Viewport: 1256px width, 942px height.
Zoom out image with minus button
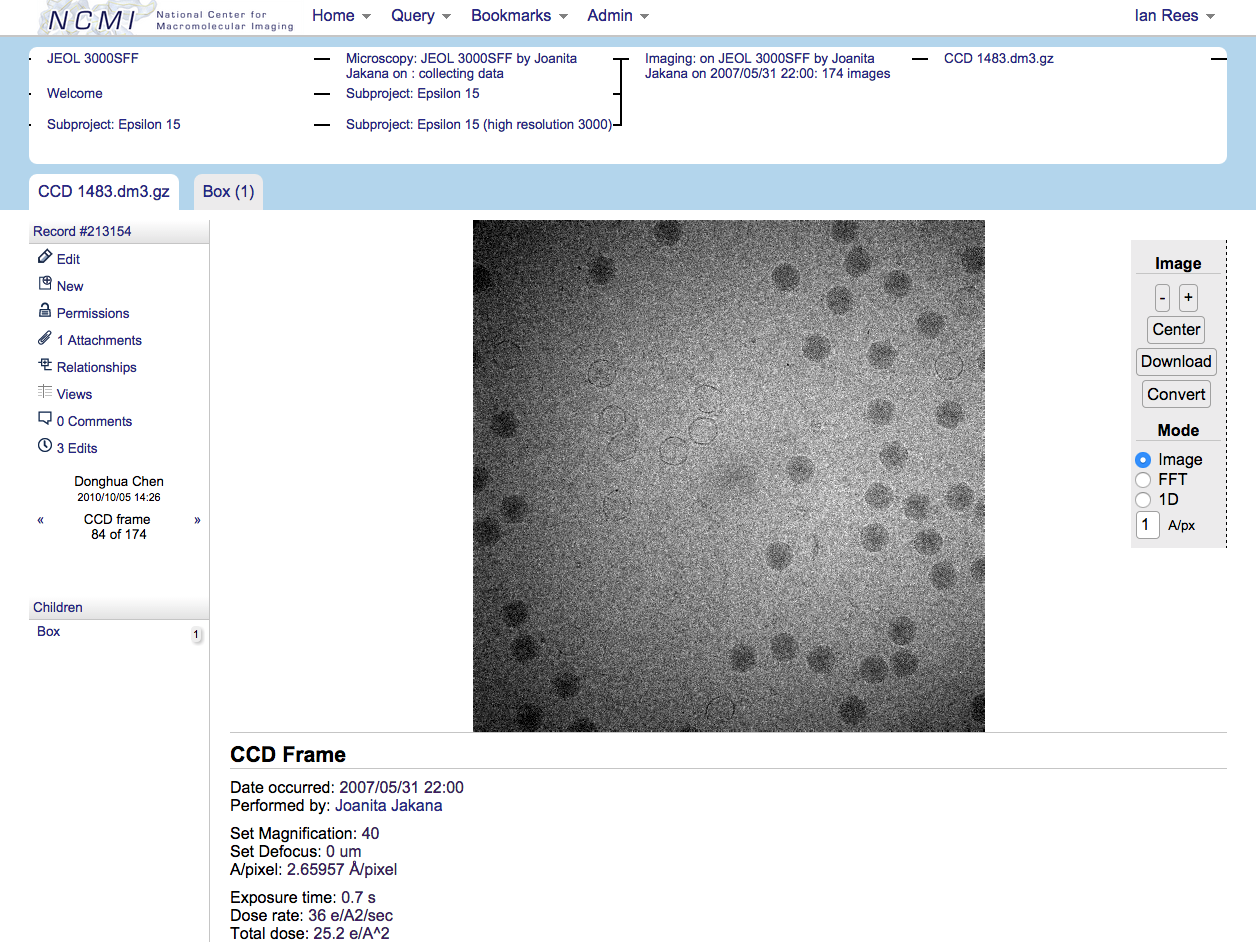pos(1162,298)
